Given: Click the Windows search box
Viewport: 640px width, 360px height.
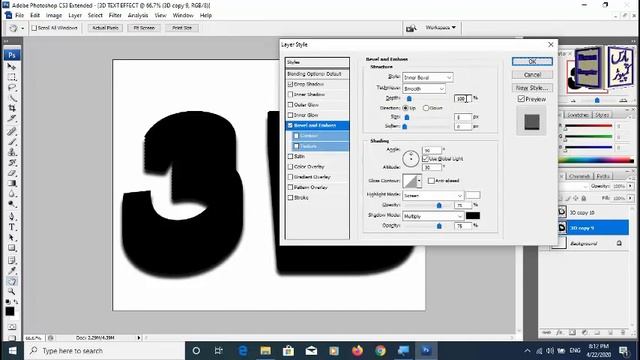Looking at the screenshot, I should pos(105,351).
